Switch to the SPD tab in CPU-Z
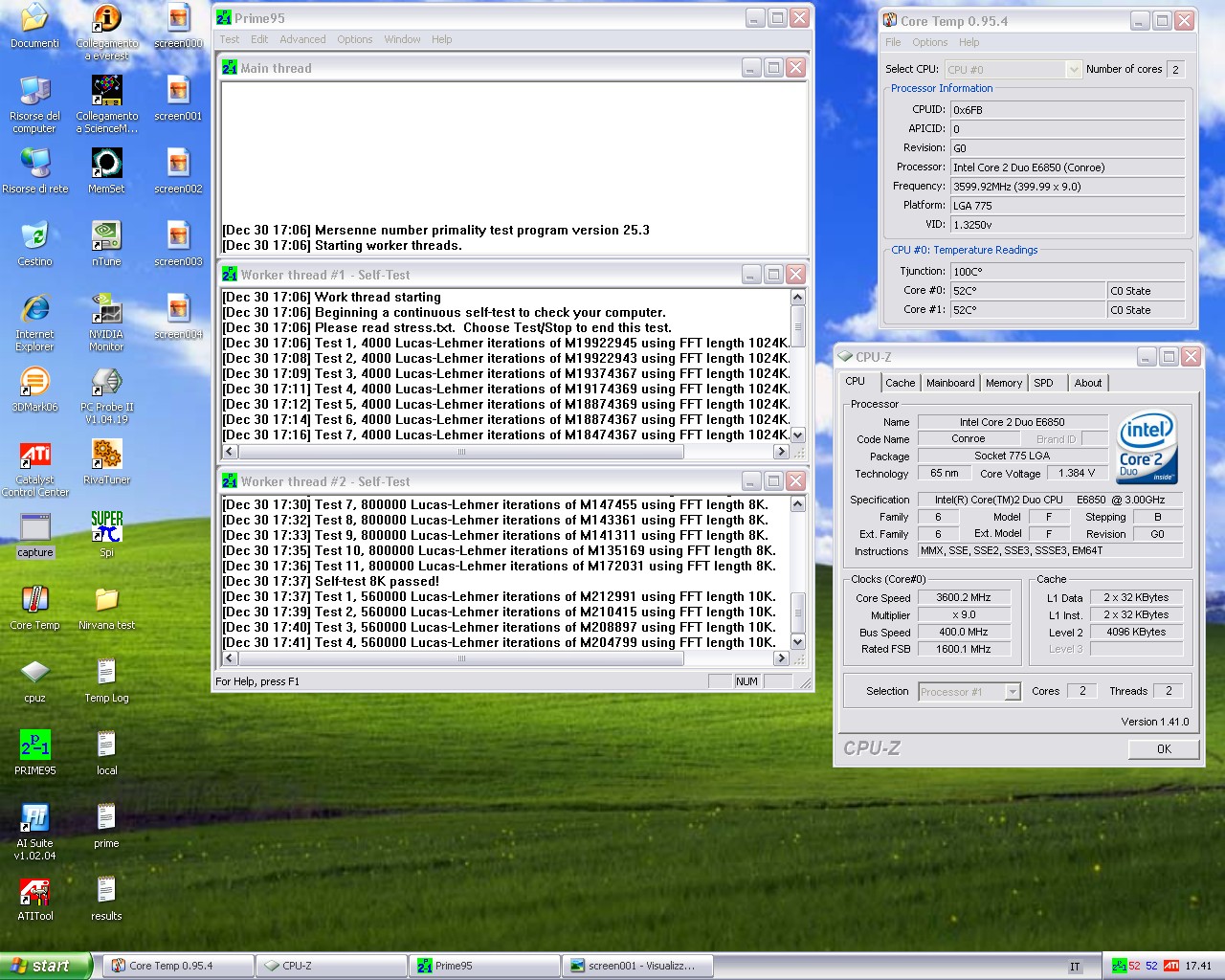Image resolution: width=1225 pixels, height=980 pixels. click(1043, 383)
